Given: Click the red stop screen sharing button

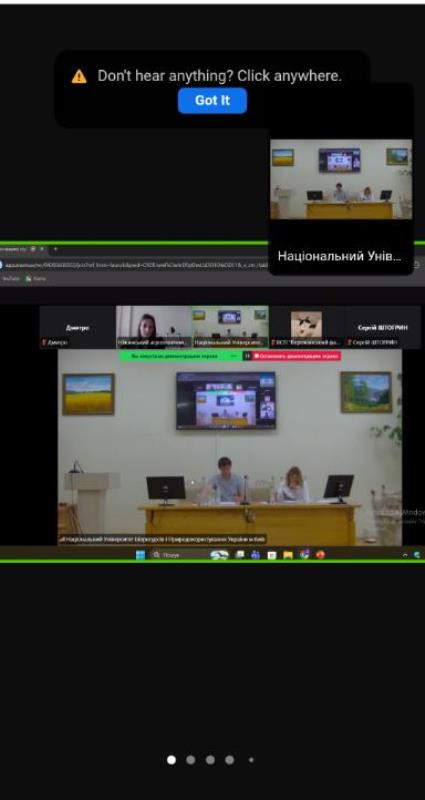Looking at the screenshot, I should (296, 356).
